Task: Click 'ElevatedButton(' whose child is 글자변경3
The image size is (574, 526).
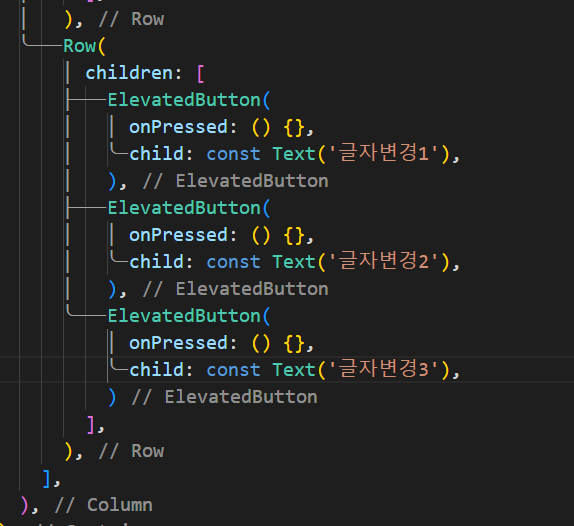Action: tap(189, 316)
